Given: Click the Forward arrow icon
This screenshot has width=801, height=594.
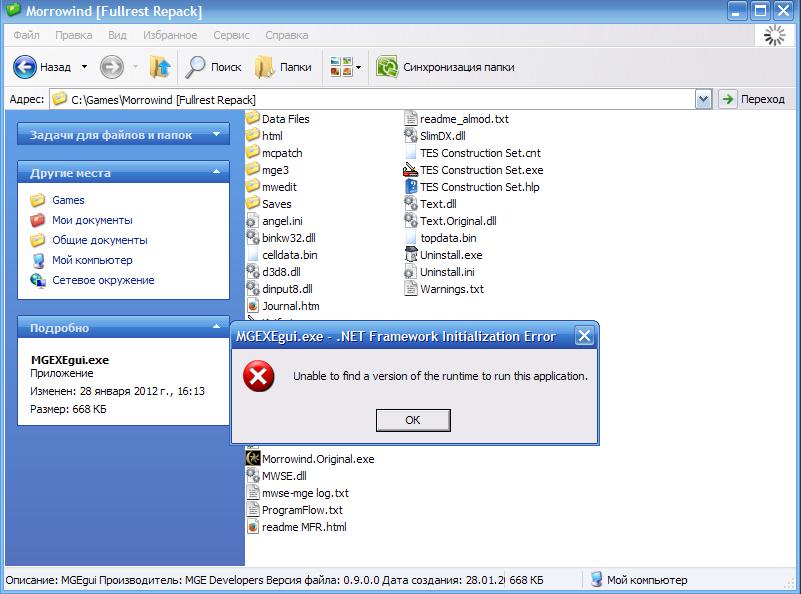Looking at the screenshot, I should (111, 67).
